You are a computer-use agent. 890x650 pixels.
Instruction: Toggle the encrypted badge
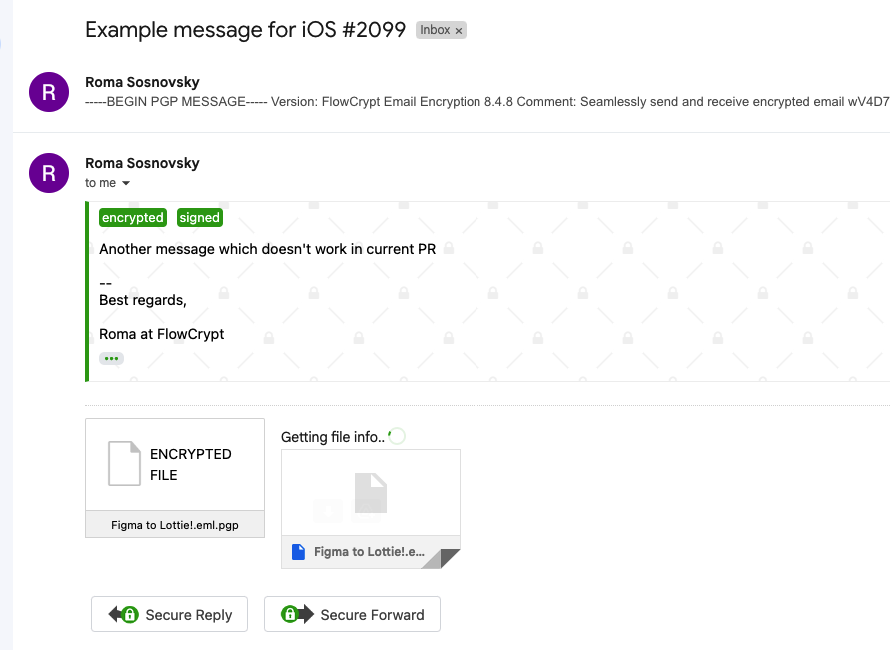(x=132, y=217)
